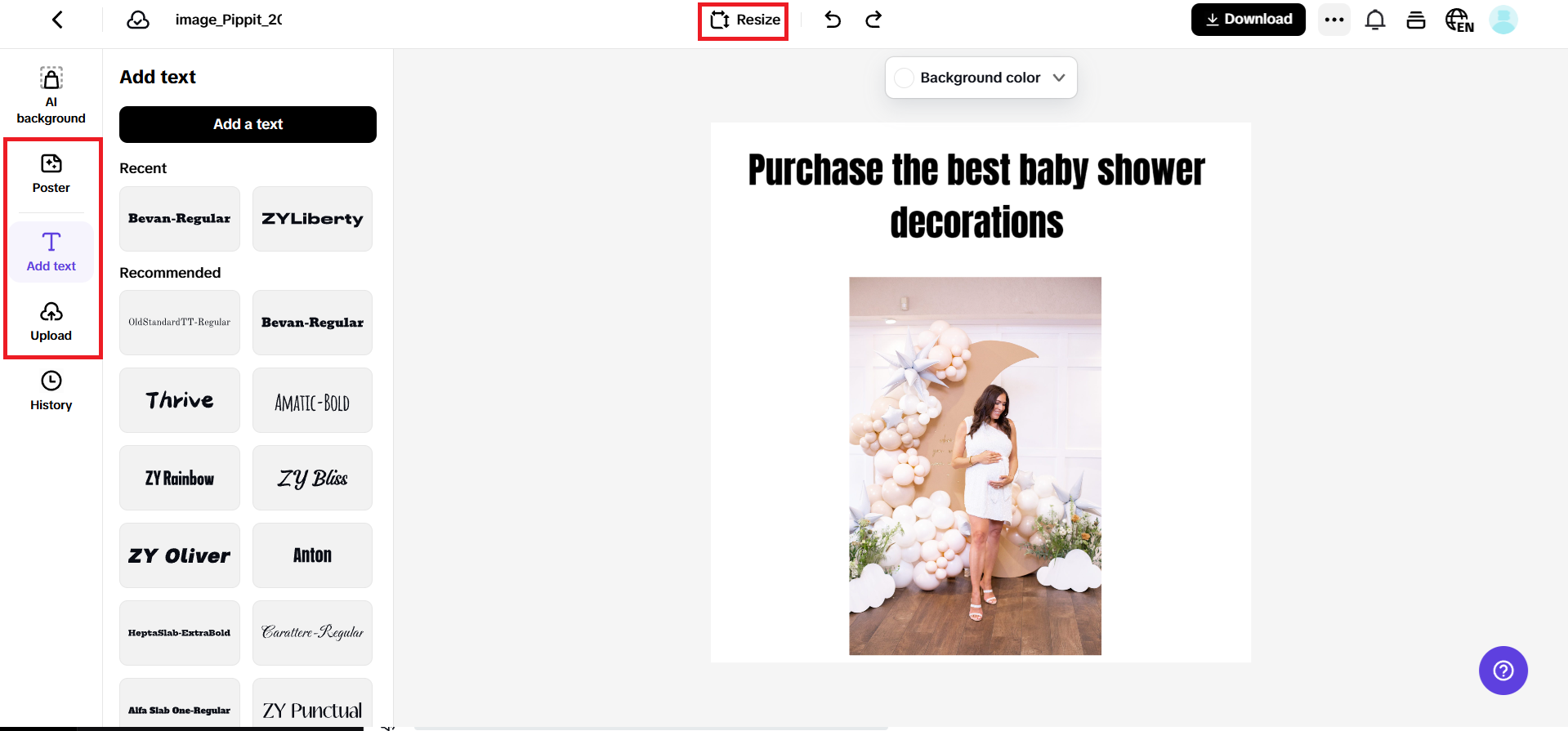Select the Add text sidebar tab
Image resolution: width=1568 pixels, height=731 pixels.
(51, 252)
